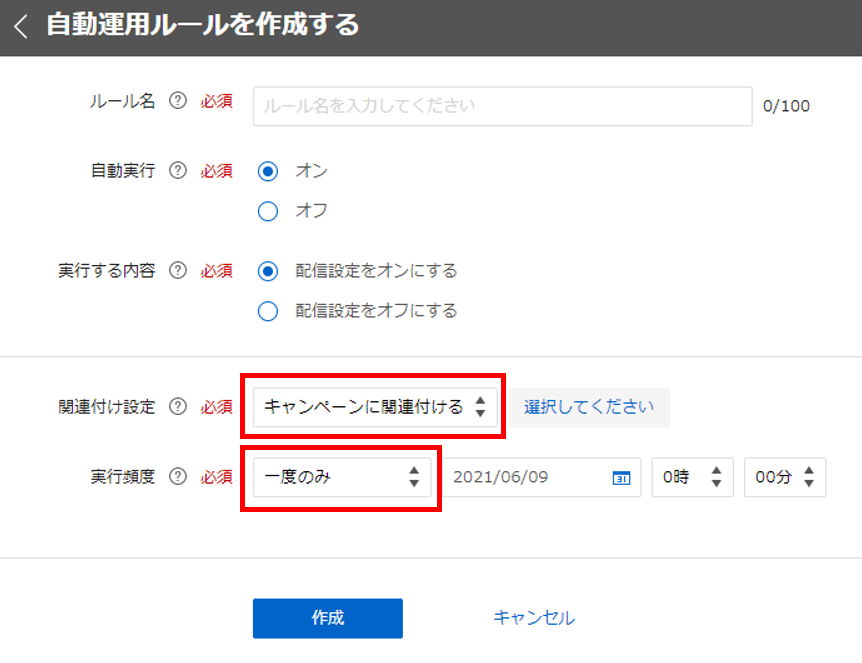
Task: Choose 配信設定をオフにする option
Action: 267,311
